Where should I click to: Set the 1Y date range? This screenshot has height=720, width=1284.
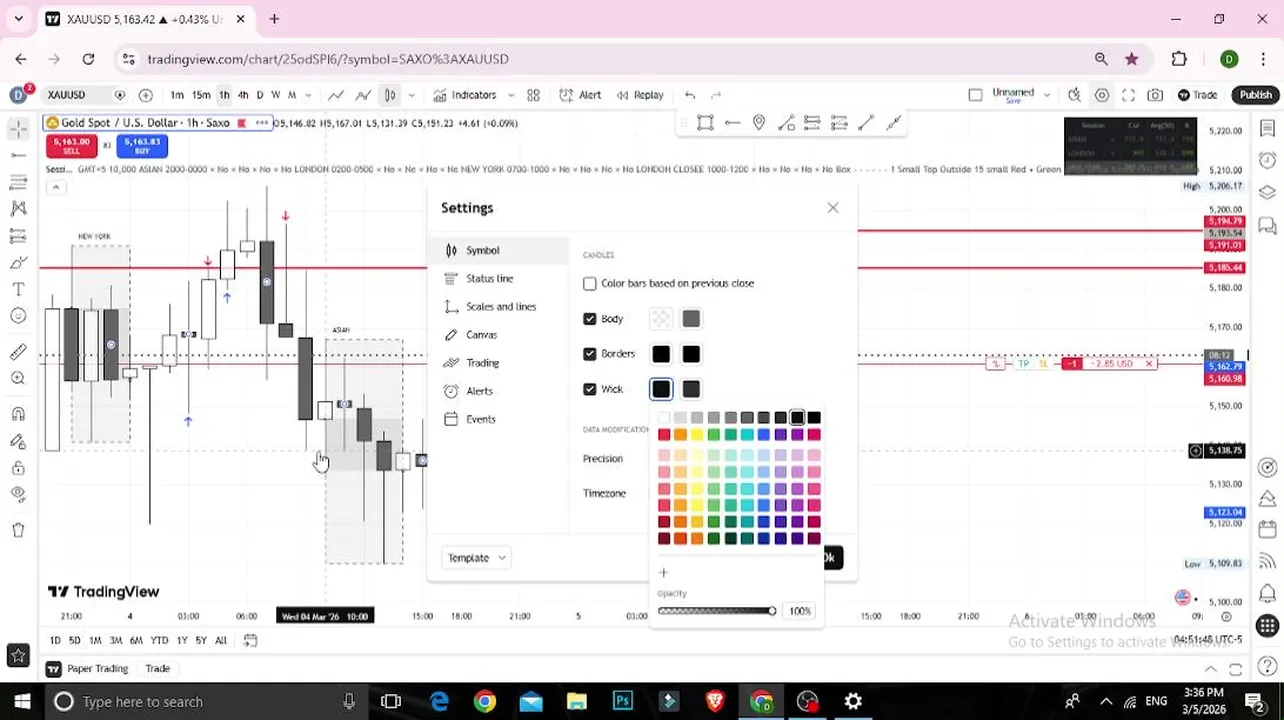click(x=182, y=640)
